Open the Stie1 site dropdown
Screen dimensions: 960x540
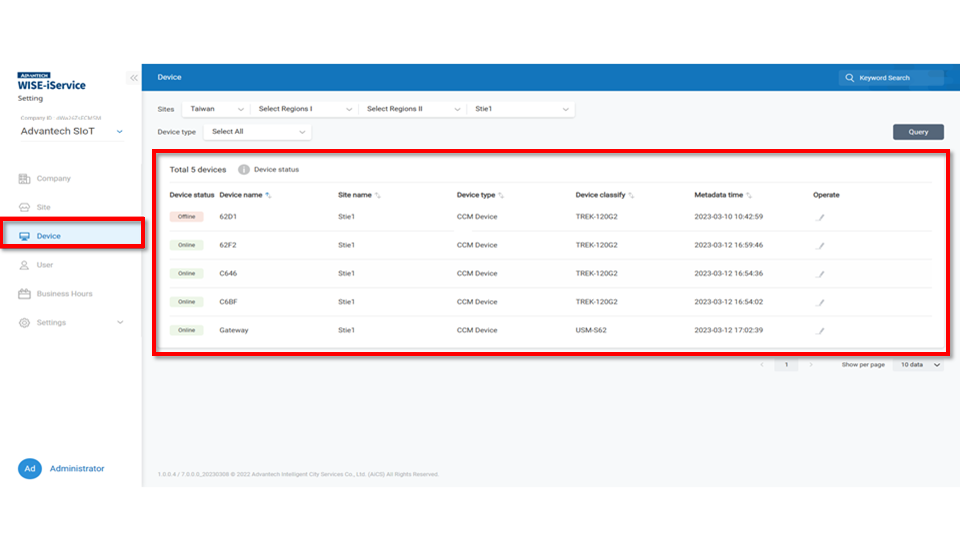click(521, 109)
